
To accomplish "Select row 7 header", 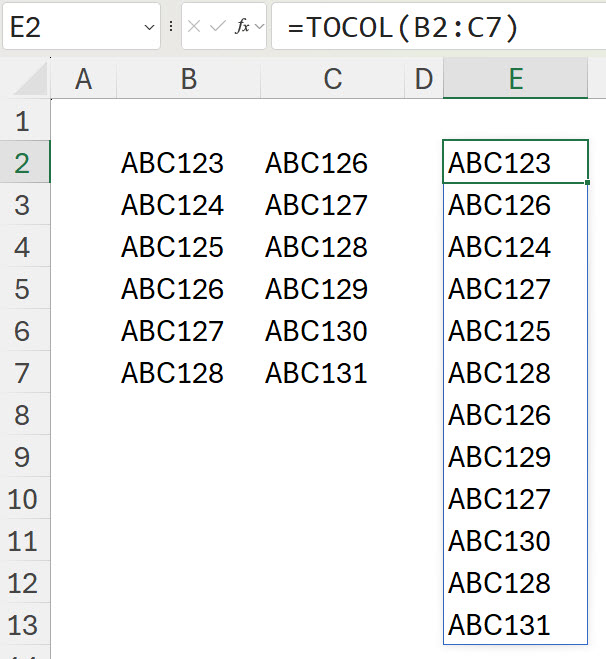I will pyautogui.click(x=23, y=373).
